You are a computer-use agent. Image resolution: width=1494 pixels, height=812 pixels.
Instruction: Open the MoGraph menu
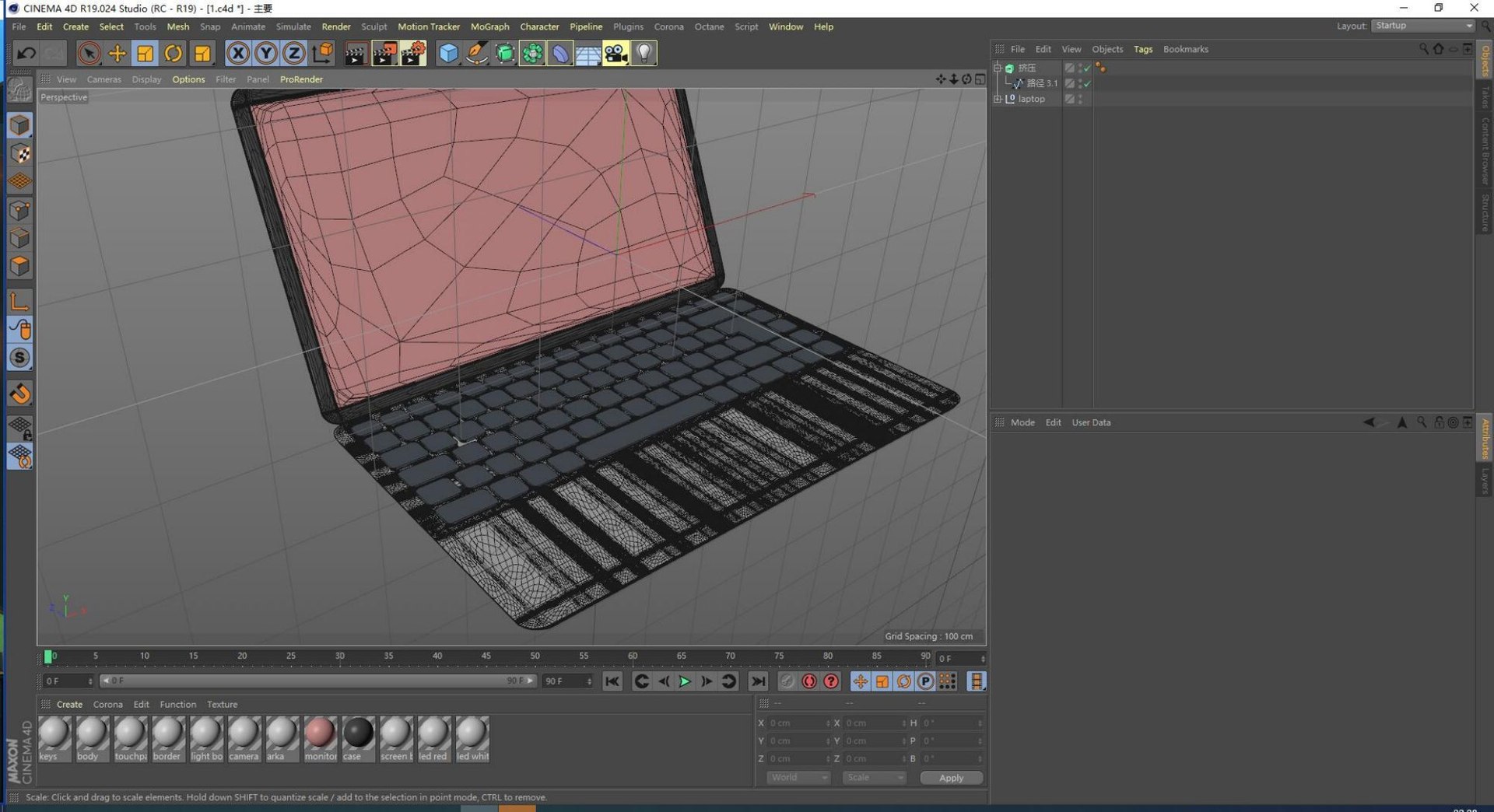tap(489, 26)
